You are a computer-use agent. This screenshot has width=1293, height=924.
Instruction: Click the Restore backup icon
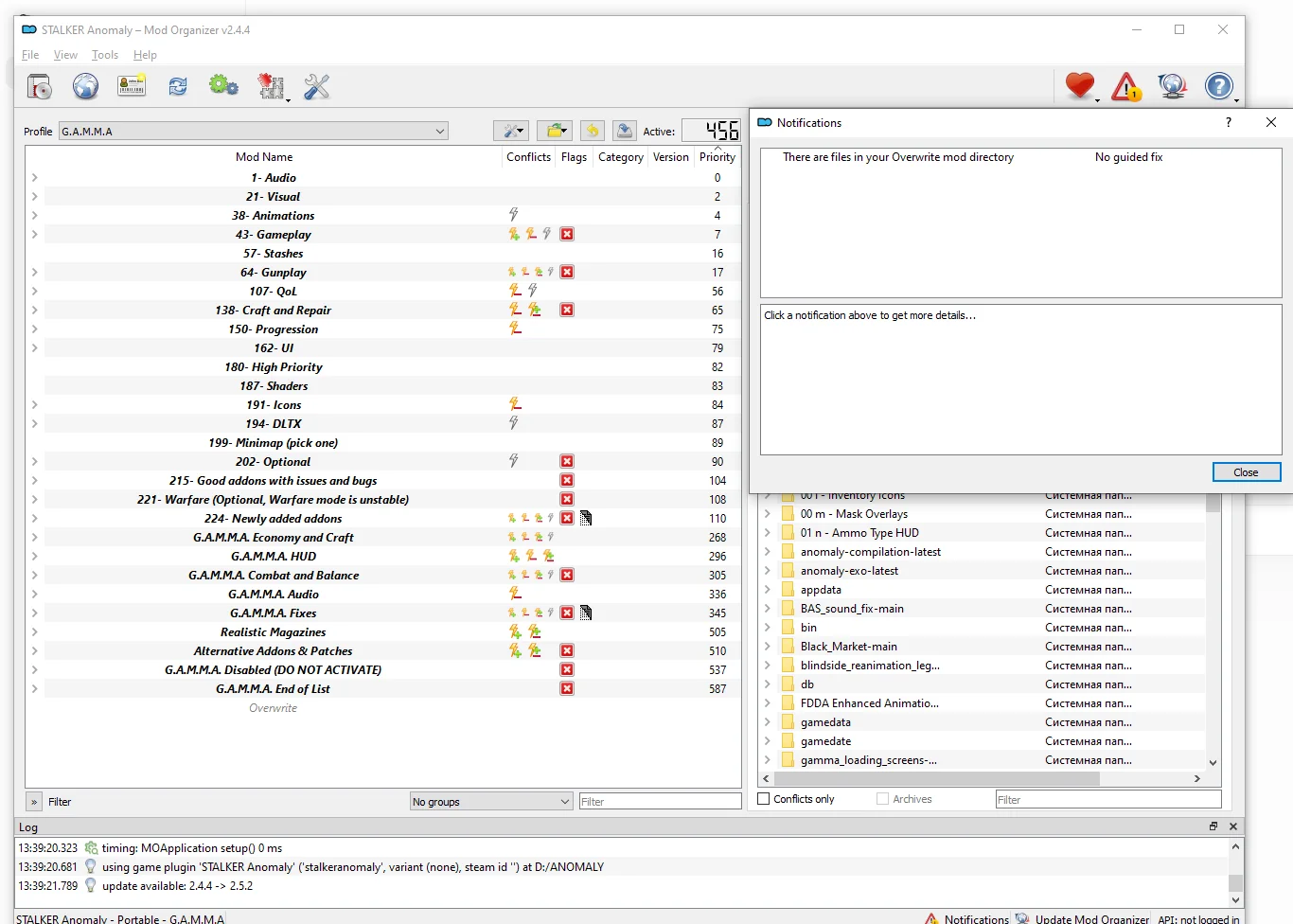(593, 131)
